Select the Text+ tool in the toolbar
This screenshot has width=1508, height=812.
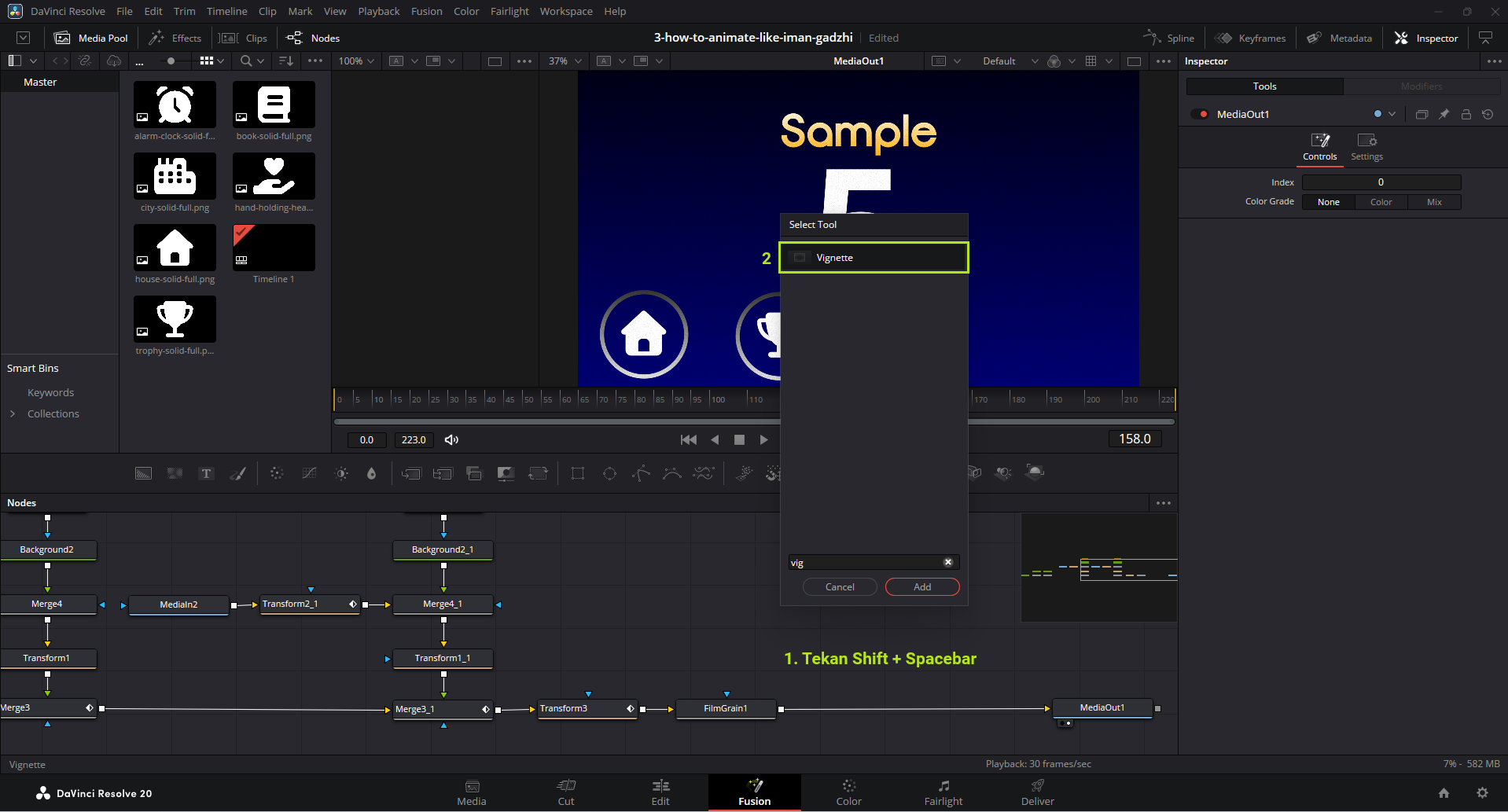pos(206,473)
